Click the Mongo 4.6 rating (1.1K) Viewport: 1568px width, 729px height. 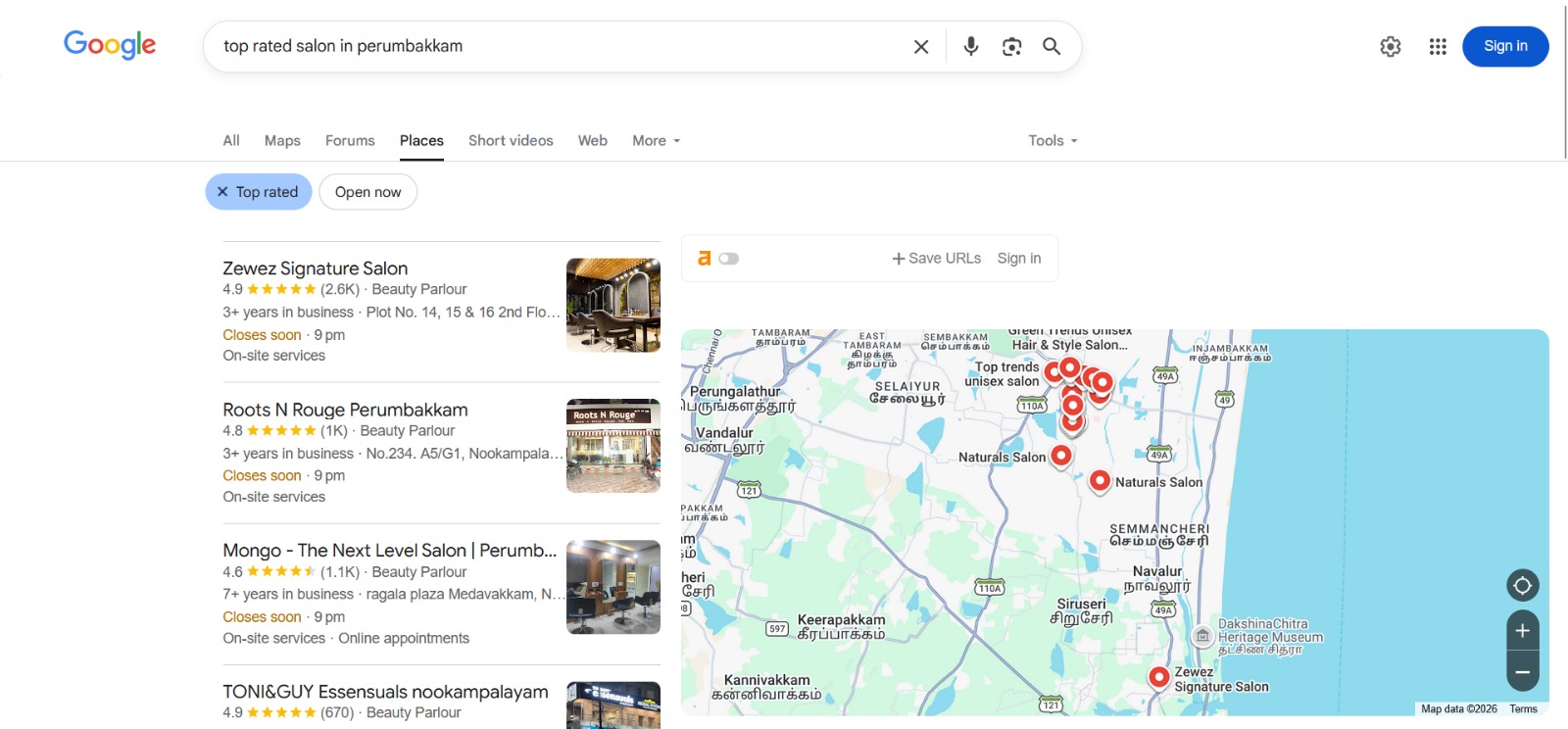point(291,571)
